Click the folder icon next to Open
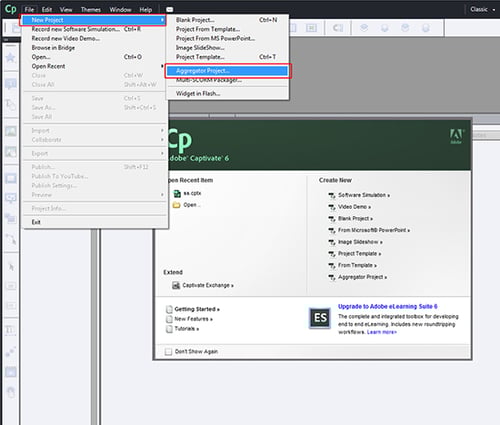Screen dimensions: 500x425 point(176,205)
